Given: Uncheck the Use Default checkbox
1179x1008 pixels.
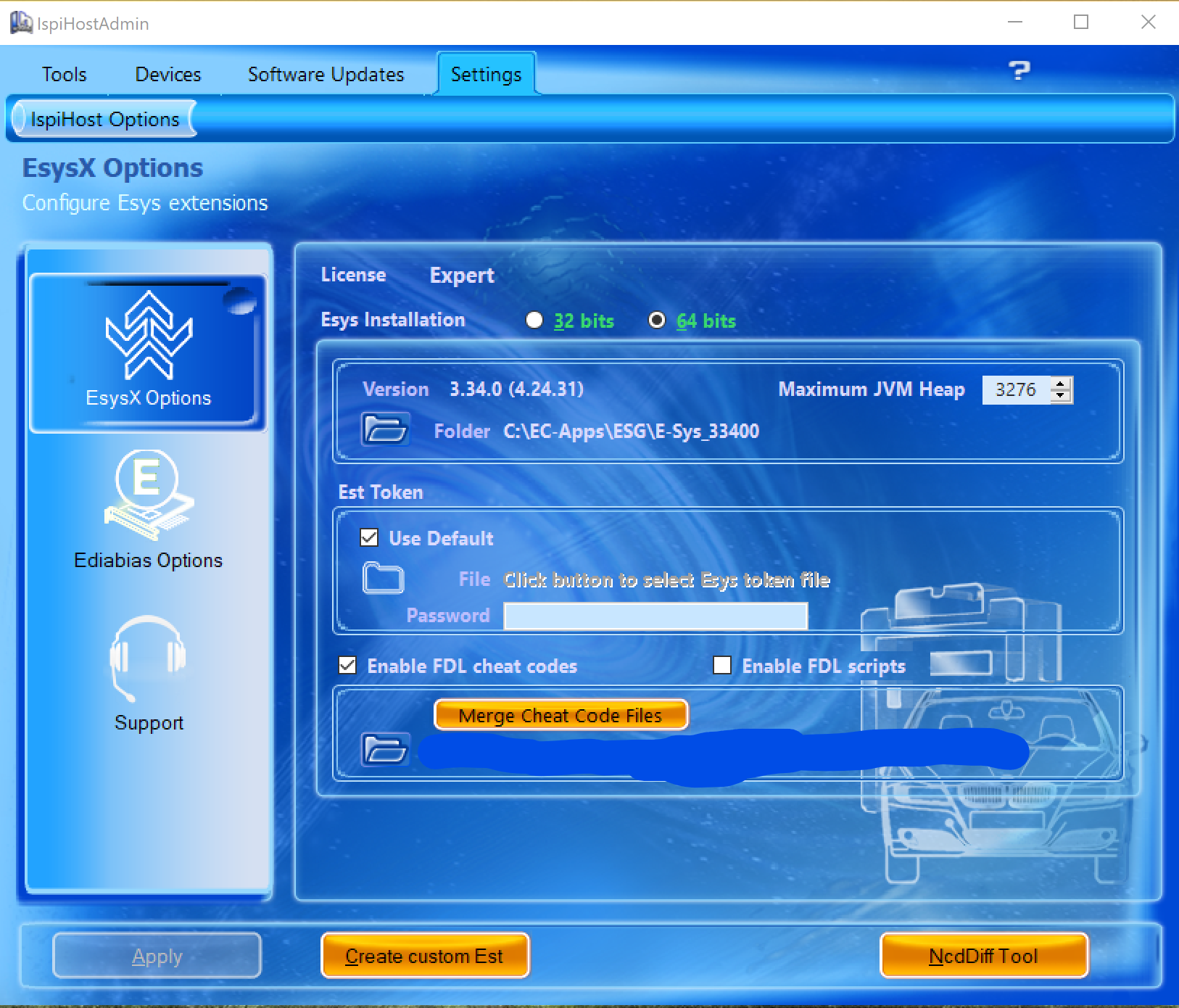Looking at the screenshot, I should coord(369,537).
